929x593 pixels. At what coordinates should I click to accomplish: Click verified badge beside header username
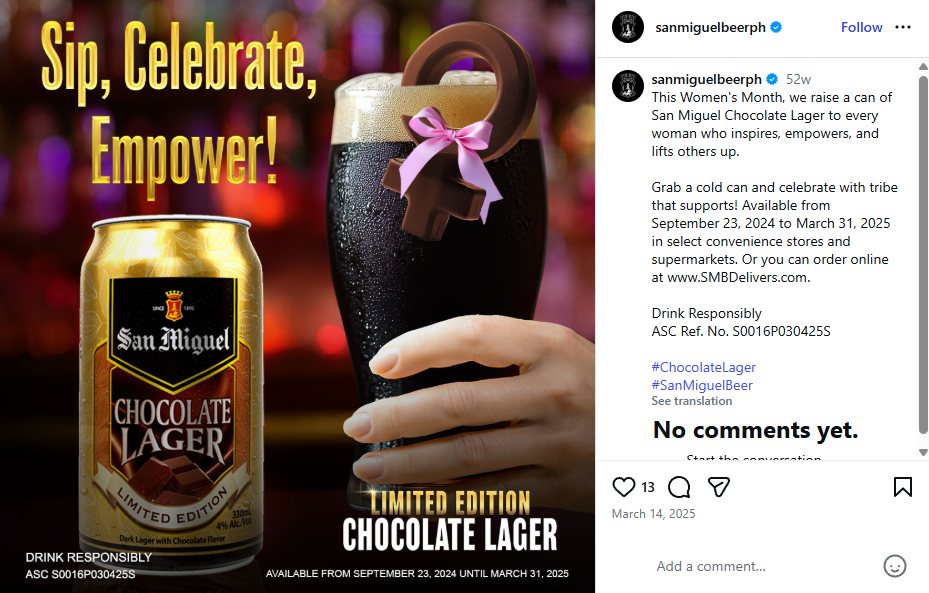(776, 27)
